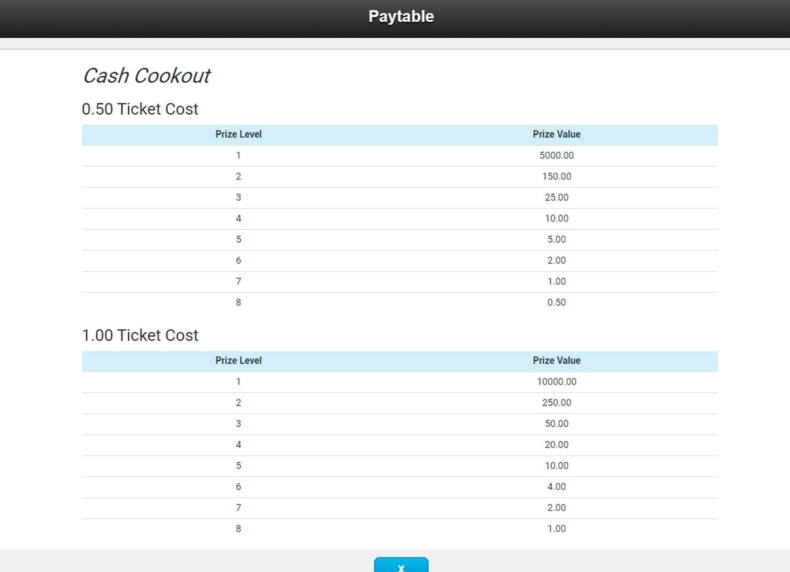Click the 20.00 prize value cell
Image resolution: width=790 pixels, height=572 pixels.
point(556,444)
